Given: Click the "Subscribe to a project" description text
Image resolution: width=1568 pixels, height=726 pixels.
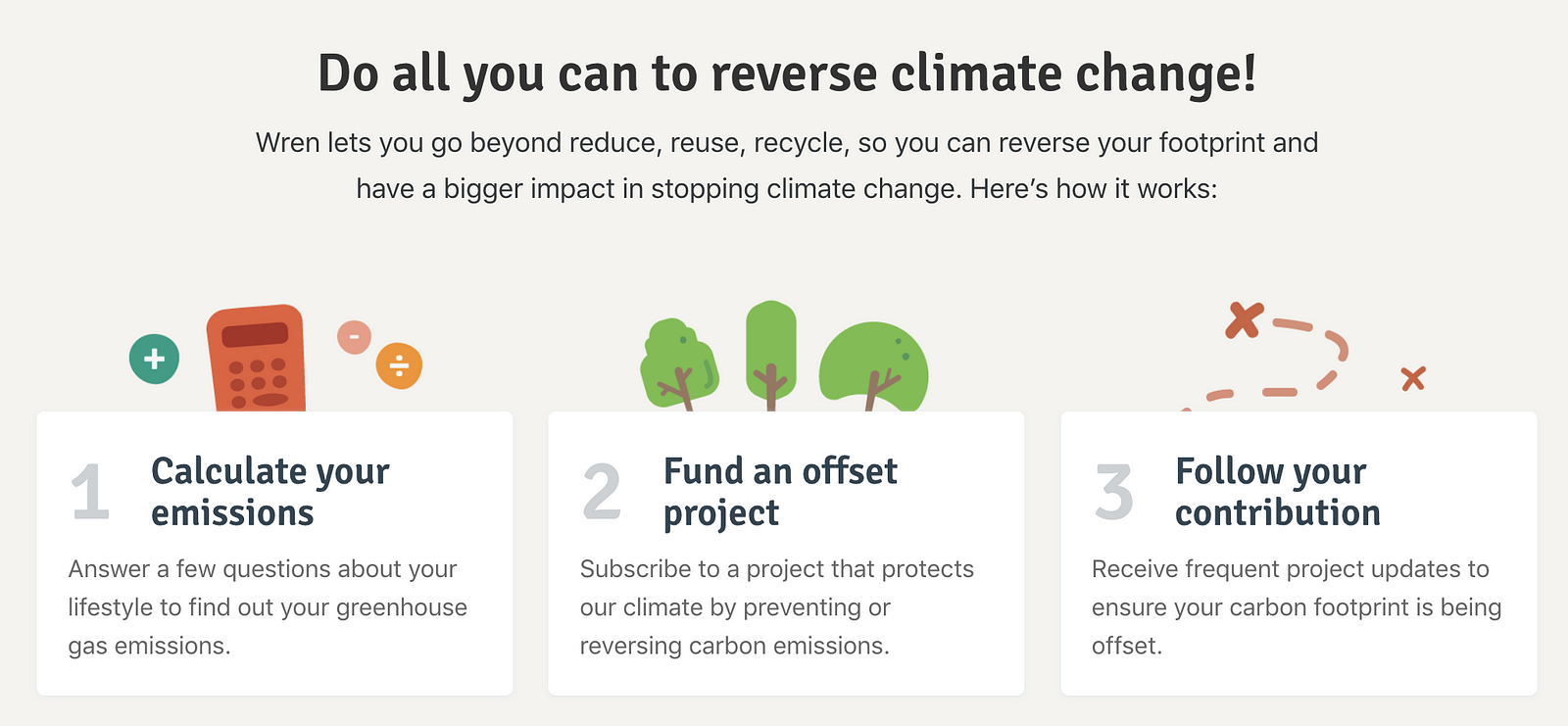Looking at the screenshot, I should click(x=776, y=607).
